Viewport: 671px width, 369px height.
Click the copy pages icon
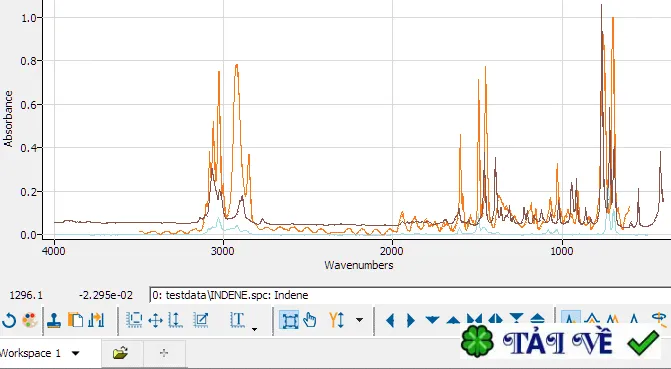[x=76, y=320]
